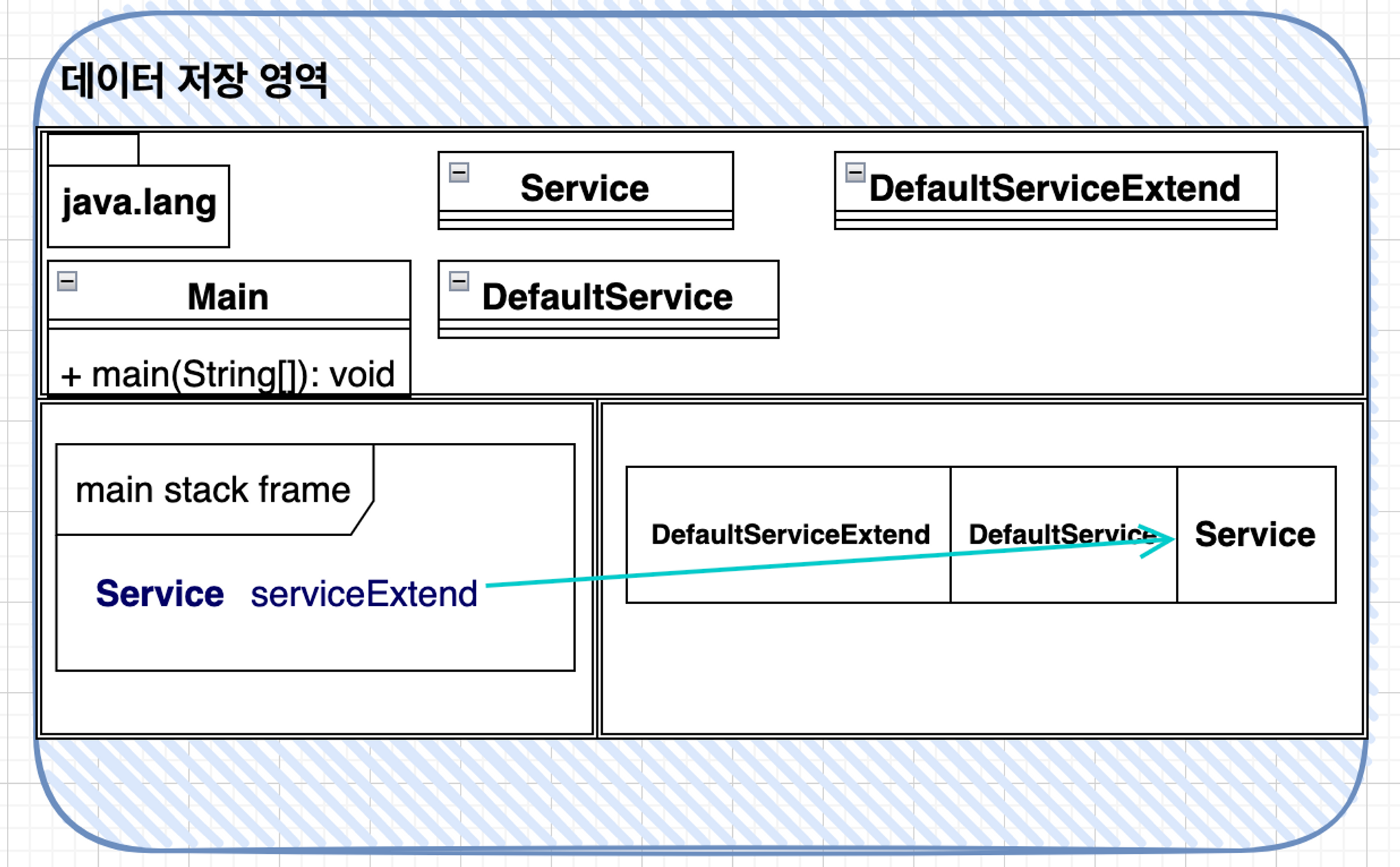The height and width of the screenshot is (867, 1400).
Task: Click the java.lang package tab corner
Action: 93,149
